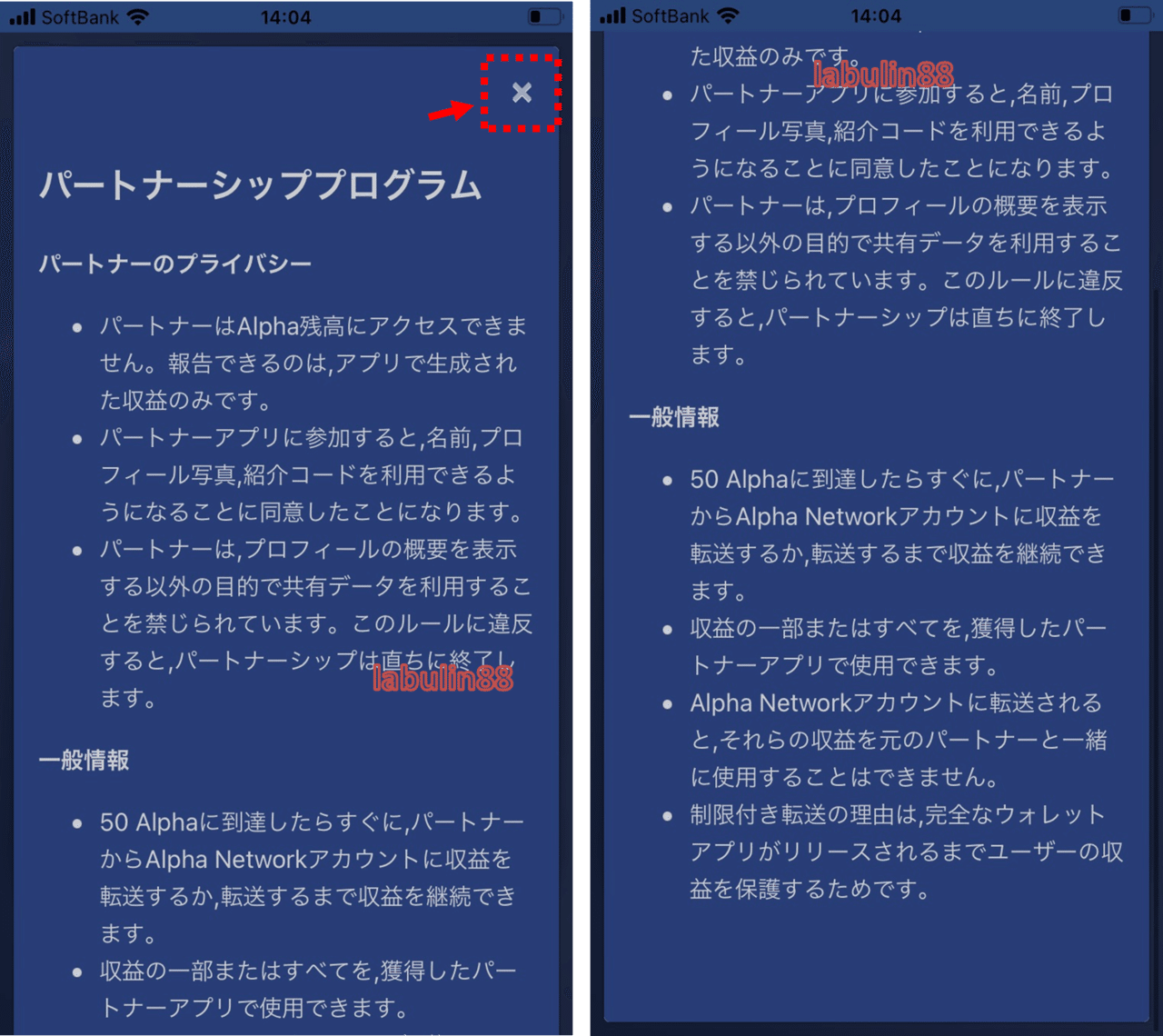Tap SoftBank carrier label in right screenshot
Screen dimensions: 1163x1036
click(x=671, y=16)
